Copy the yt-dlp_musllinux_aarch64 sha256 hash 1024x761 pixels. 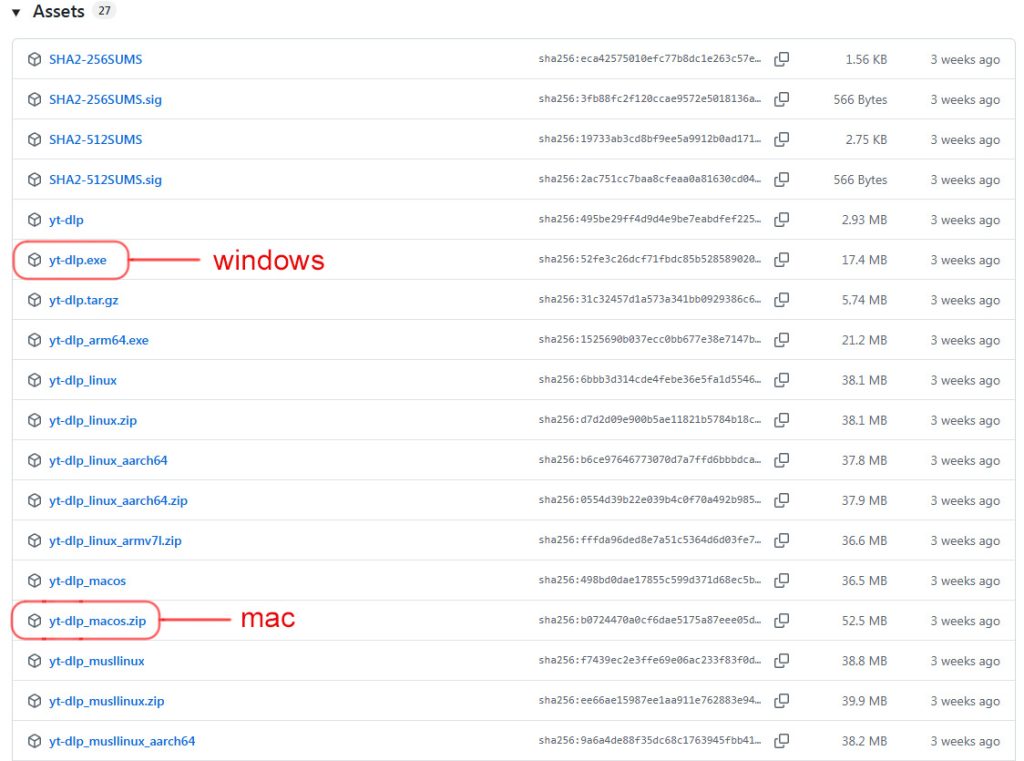click(781, 741)
